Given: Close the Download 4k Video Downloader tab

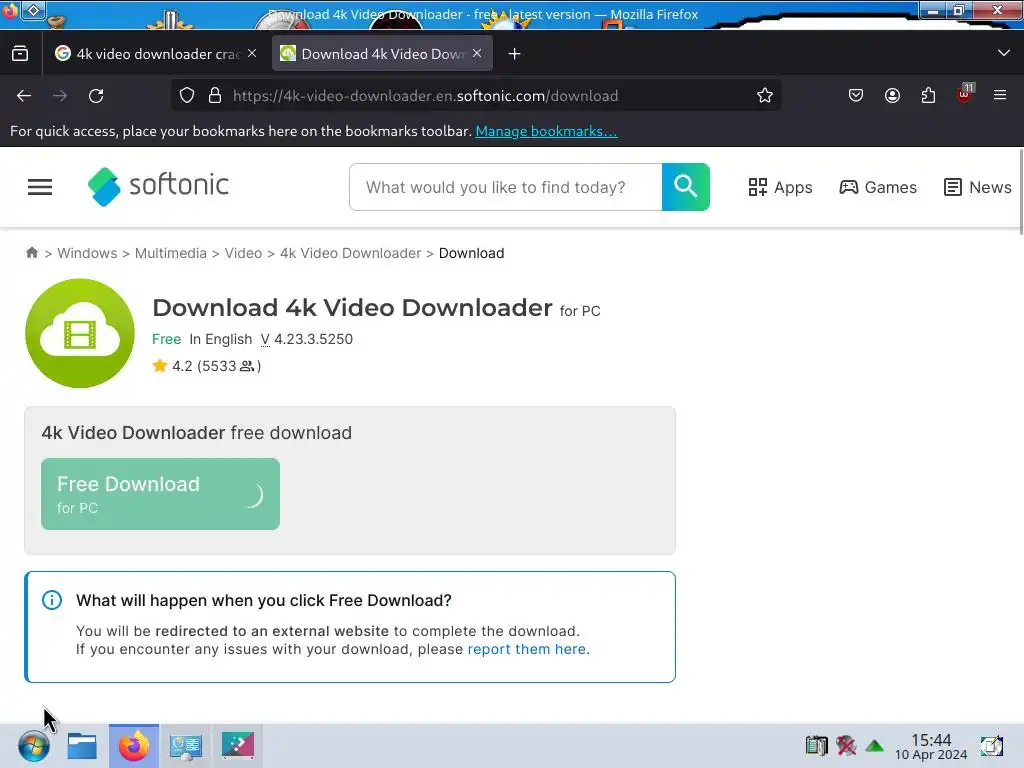Looking at the screenshot, I should click(477, 54).
